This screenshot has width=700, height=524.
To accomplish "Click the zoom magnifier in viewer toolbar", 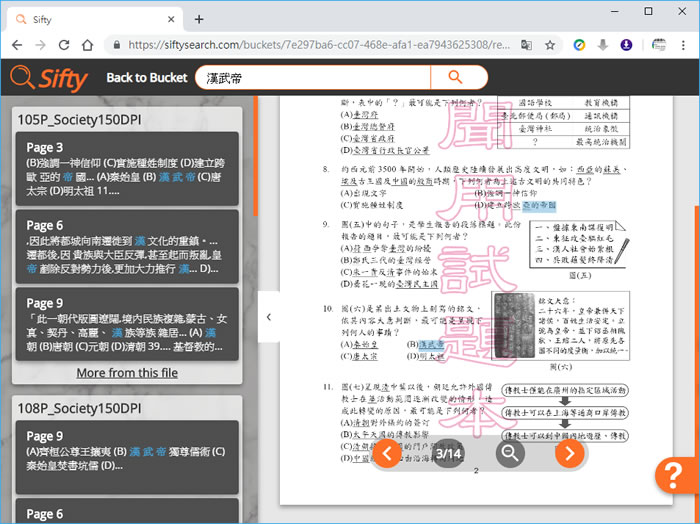I will (x=509, y=453).
